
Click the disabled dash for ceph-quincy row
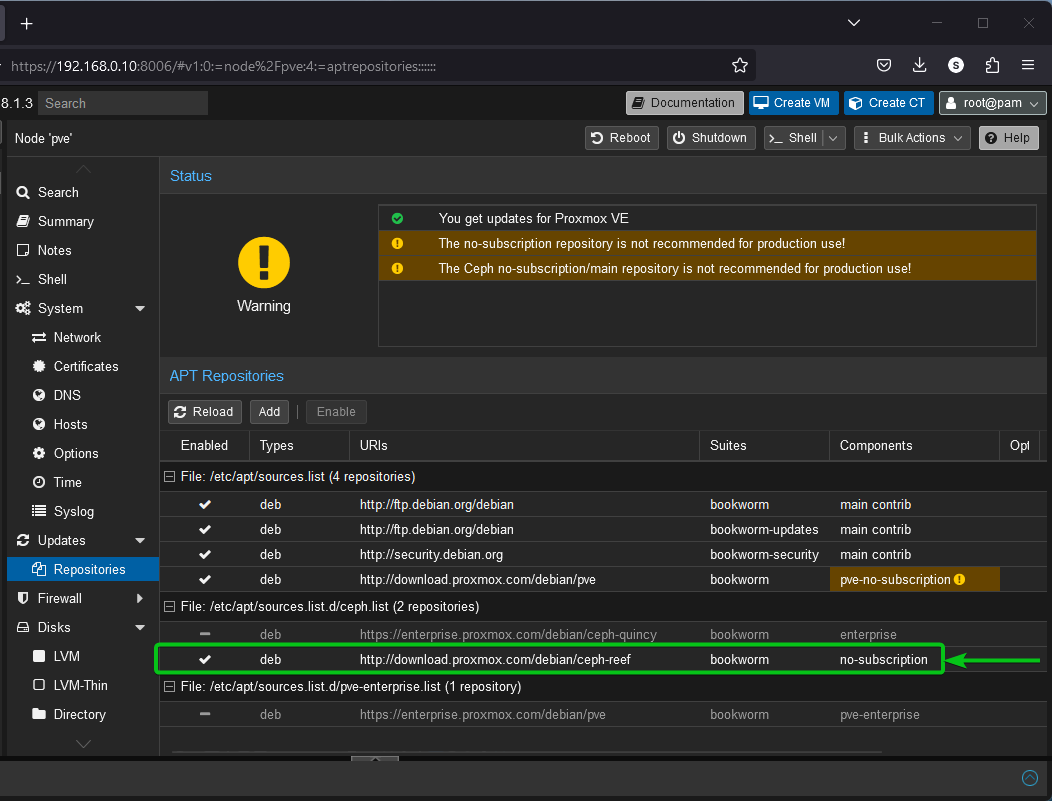click(x=205, y=634)
